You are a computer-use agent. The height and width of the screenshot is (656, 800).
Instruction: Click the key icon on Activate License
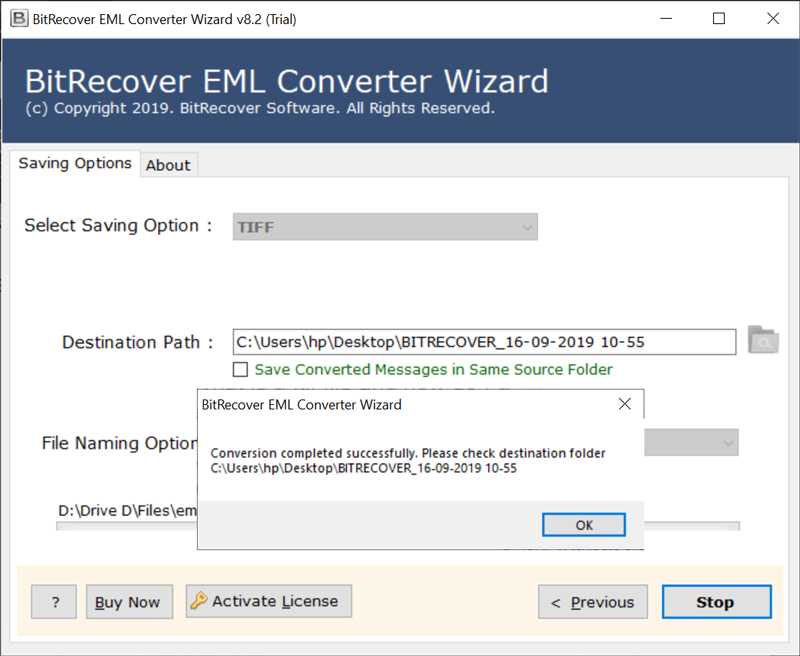198,600
